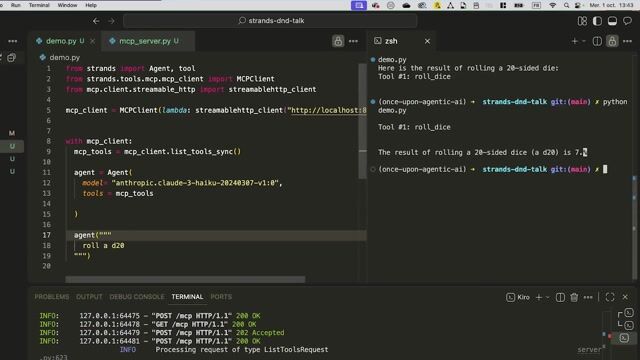Open the Wi-Fi status menu

[x=553, y=5]
